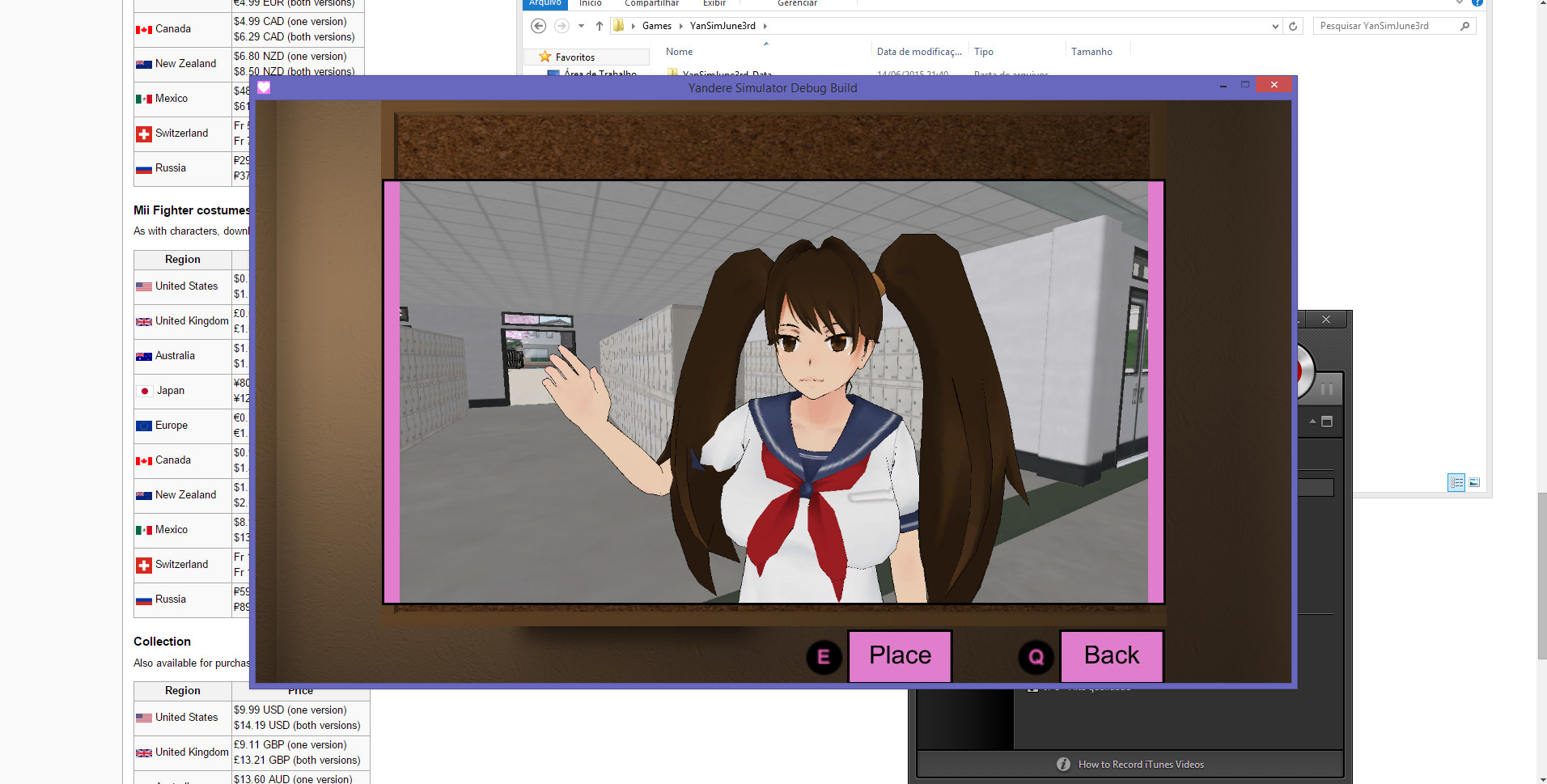The width and height of the screenshot is (1547, 784).
Task: Sort files by the Tamanho column
Action: pos(1091,52)
